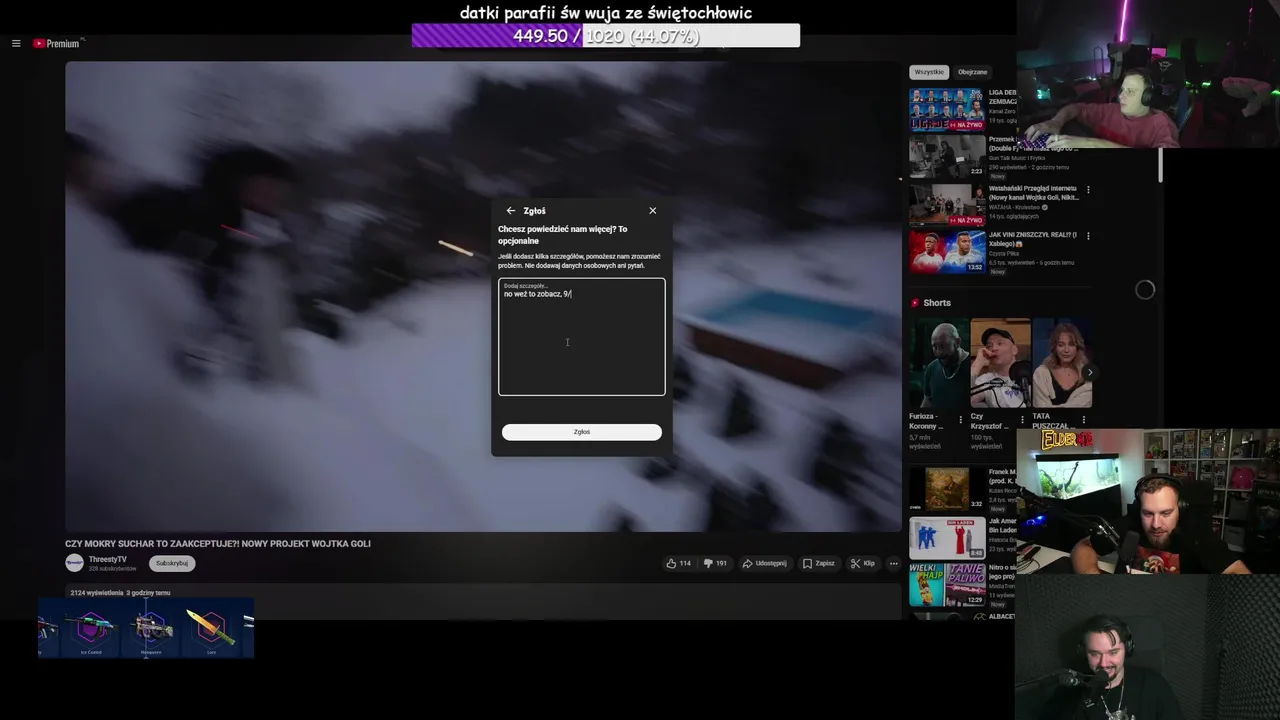Open options for Czy Krzysztof short
The width and height of the screenshot is (1280, 720).
(1022, 420)
